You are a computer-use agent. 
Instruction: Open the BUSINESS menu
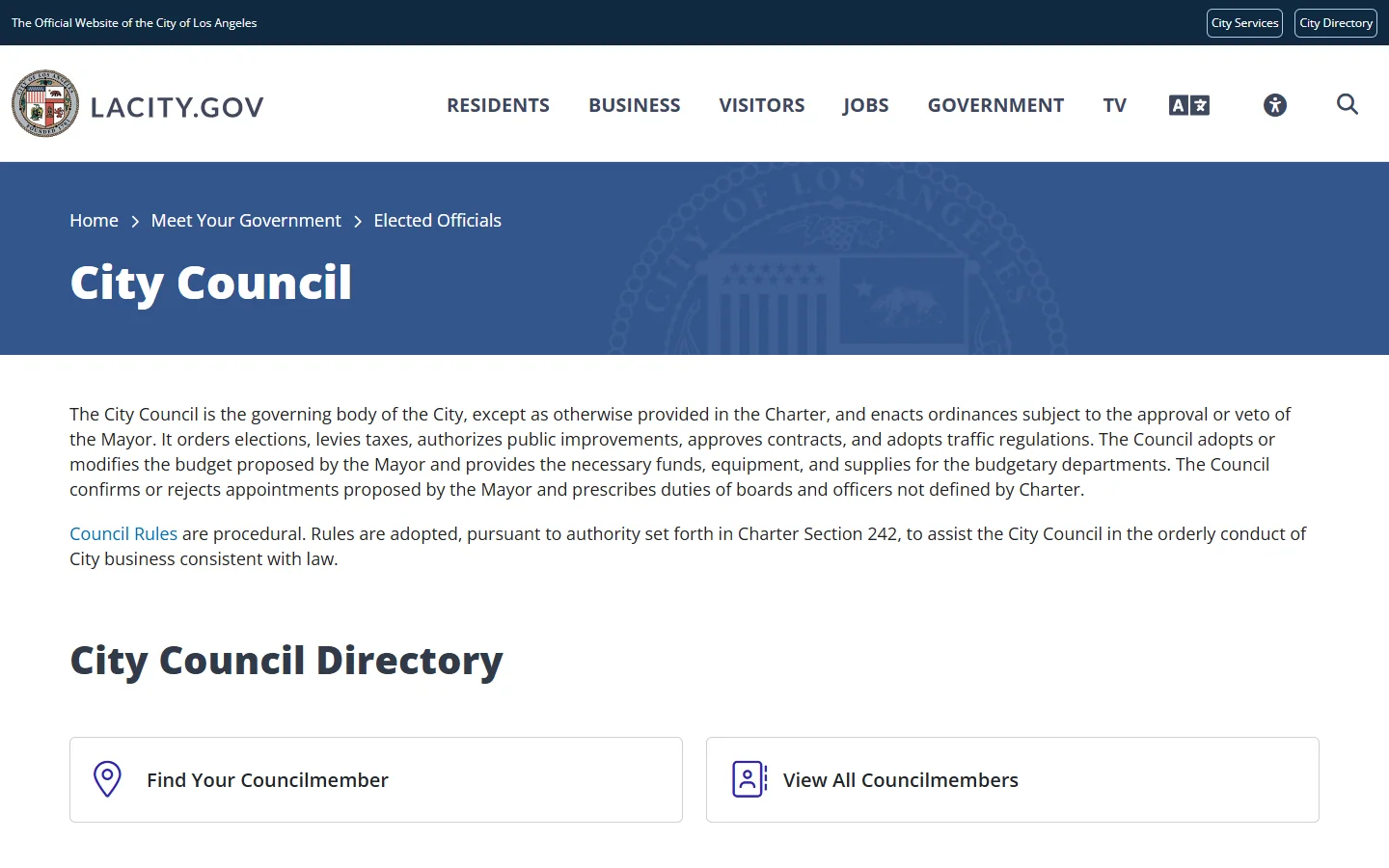635,105
